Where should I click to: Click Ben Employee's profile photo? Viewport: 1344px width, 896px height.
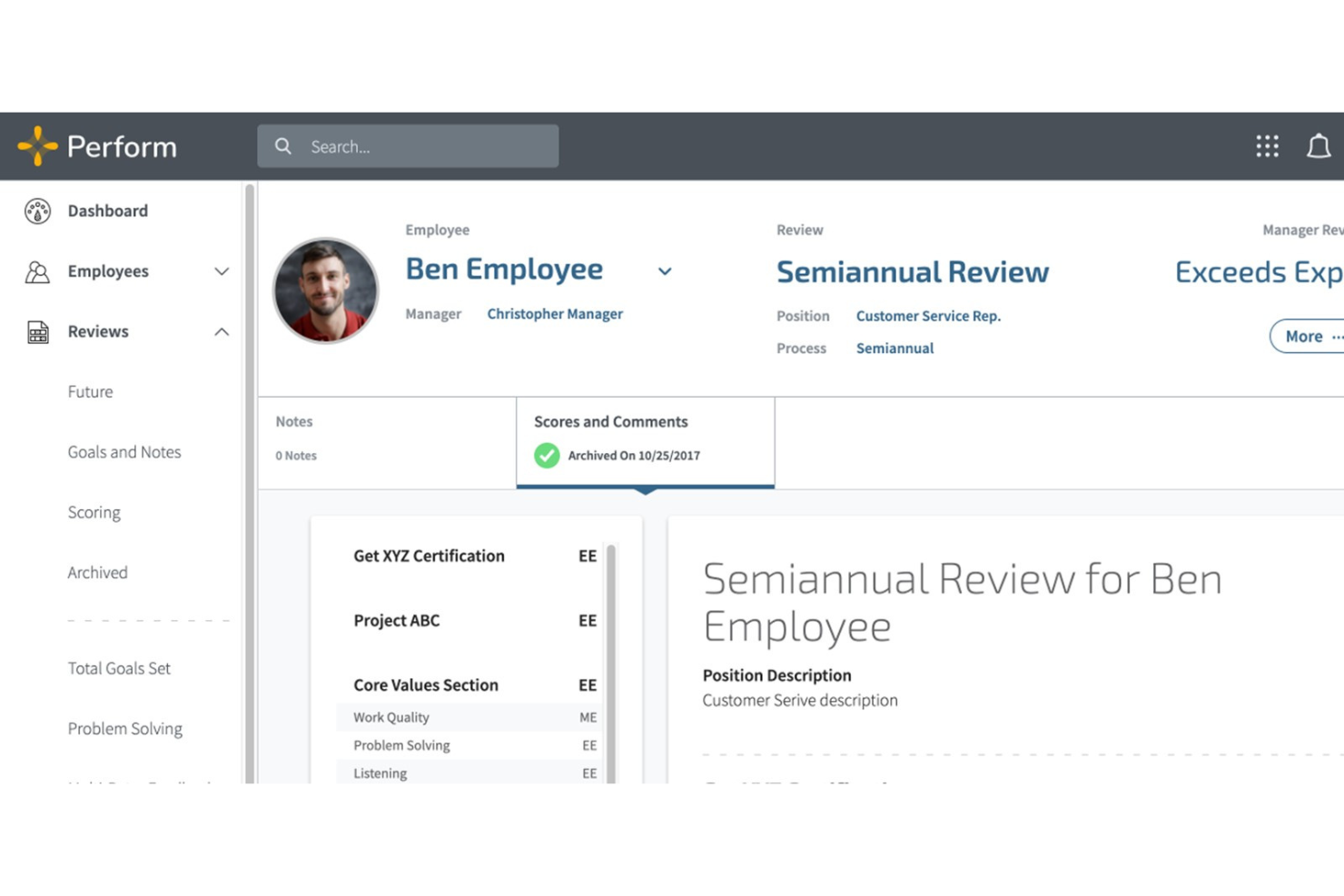click(x=325, y=290)
